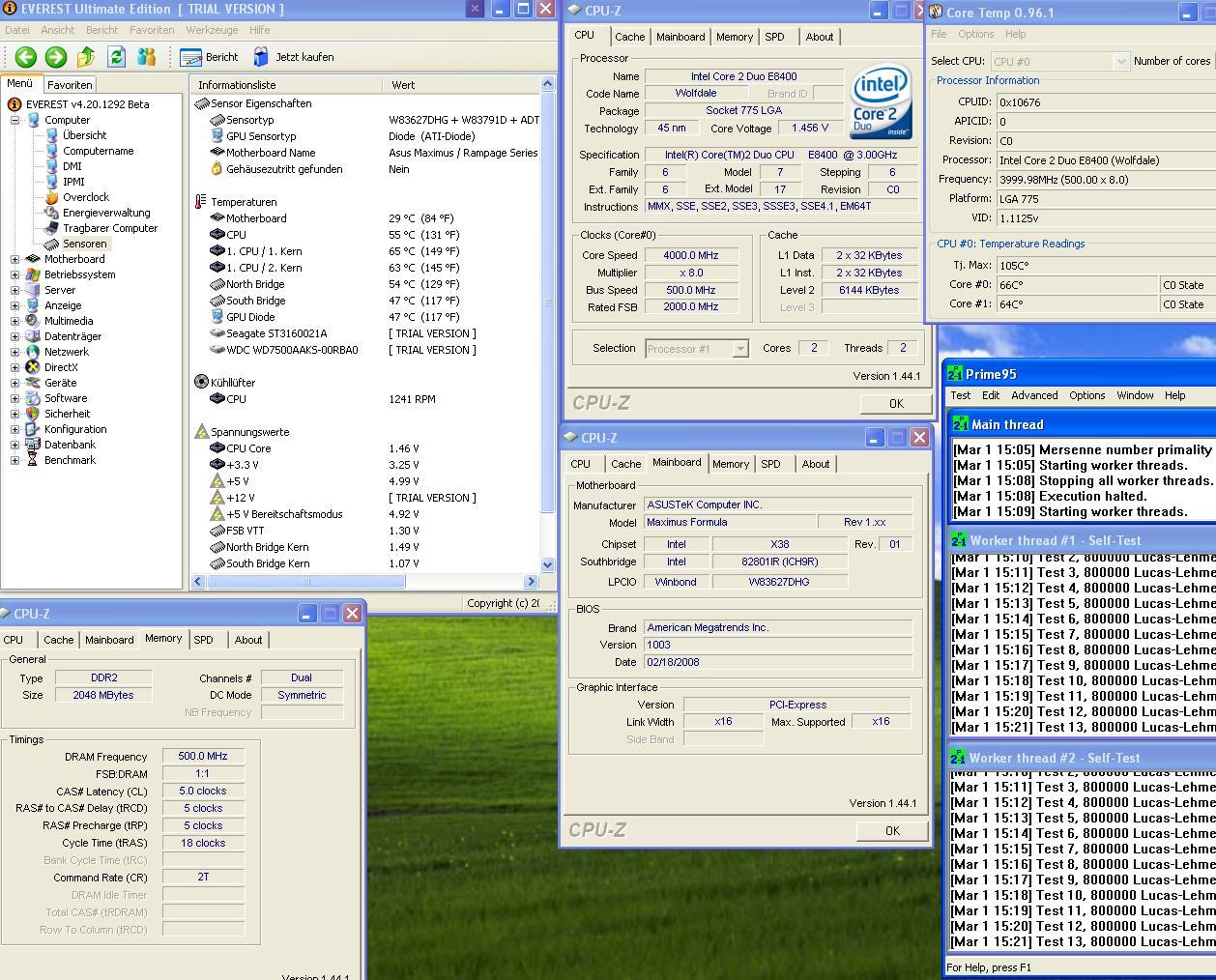Click the horizontal scrollbar in EVEREST sensor list

305,581
